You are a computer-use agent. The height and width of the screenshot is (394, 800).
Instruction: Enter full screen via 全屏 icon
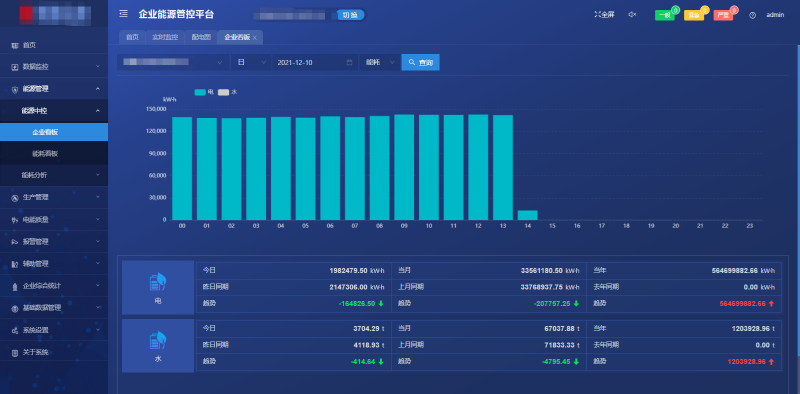pos(604,15)
